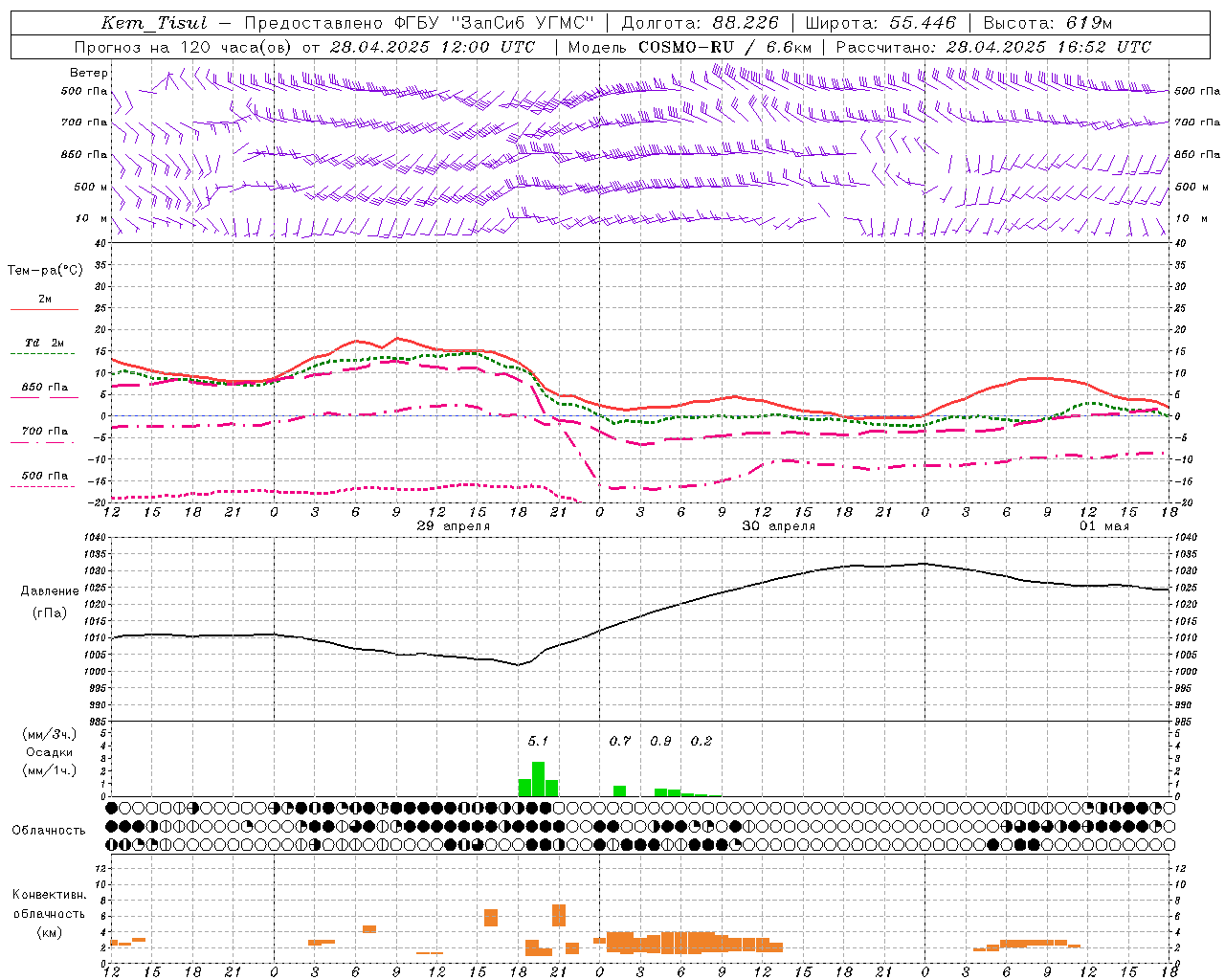Click the Ветер label of the wind panel
The height and width of the screenshot is (980, 1225).
click(88, 73)
